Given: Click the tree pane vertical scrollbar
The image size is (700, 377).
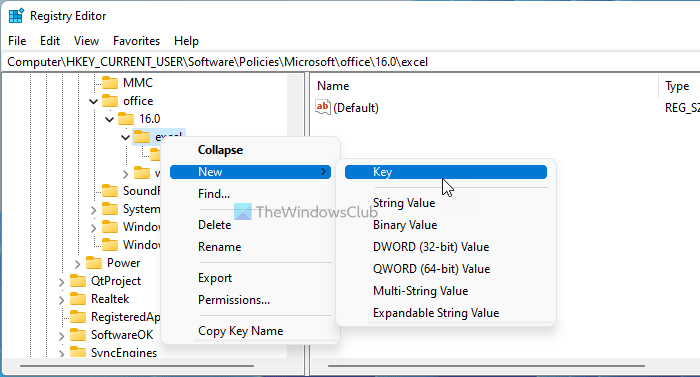Looking at the screenshot, I should 295,216.
